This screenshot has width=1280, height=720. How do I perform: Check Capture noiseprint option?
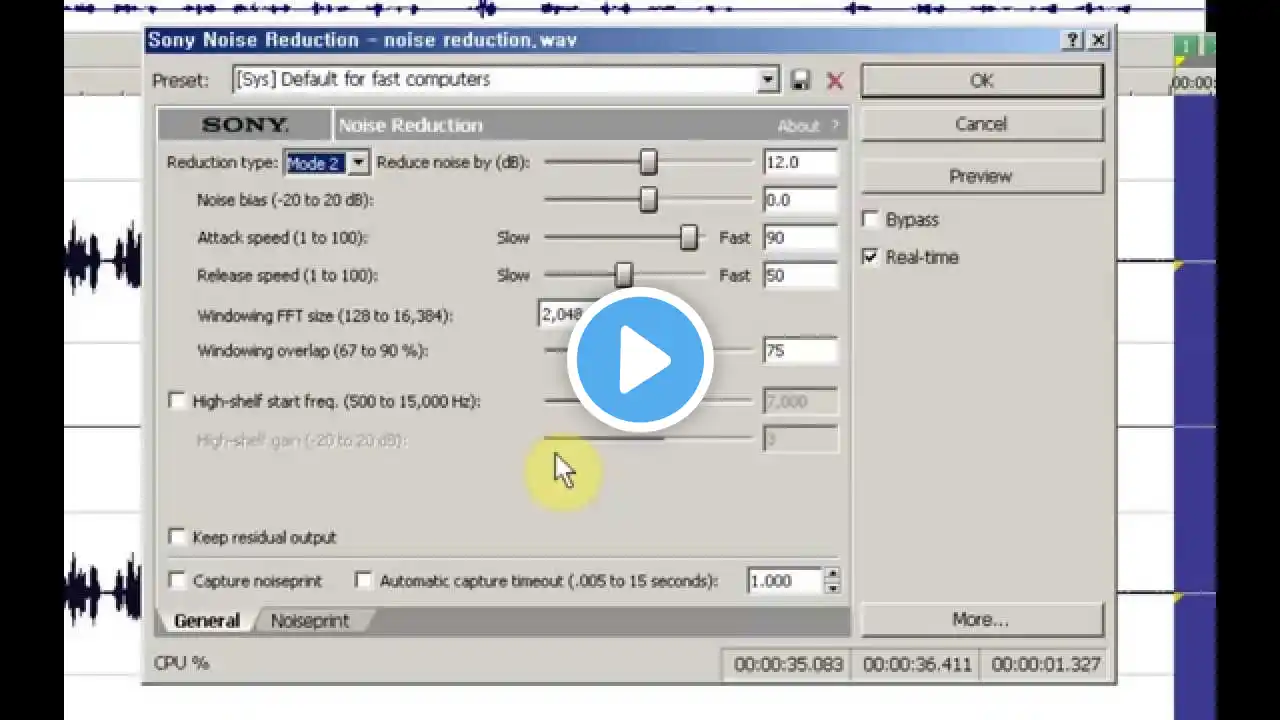pyautogui.click(x=177, y=580)
